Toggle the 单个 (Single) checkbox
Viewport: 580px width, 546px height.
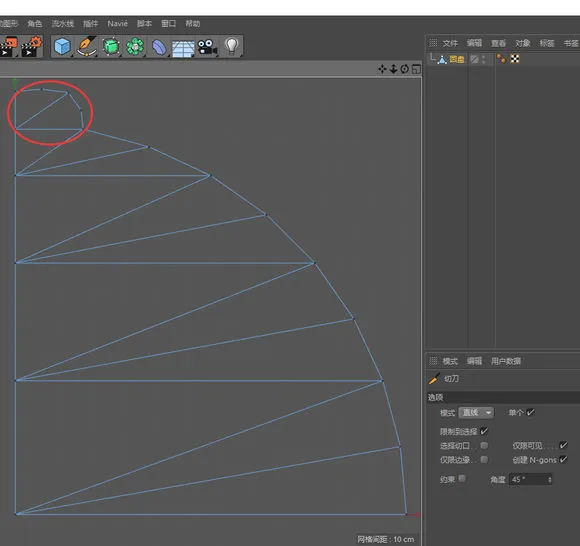(530, 412)
